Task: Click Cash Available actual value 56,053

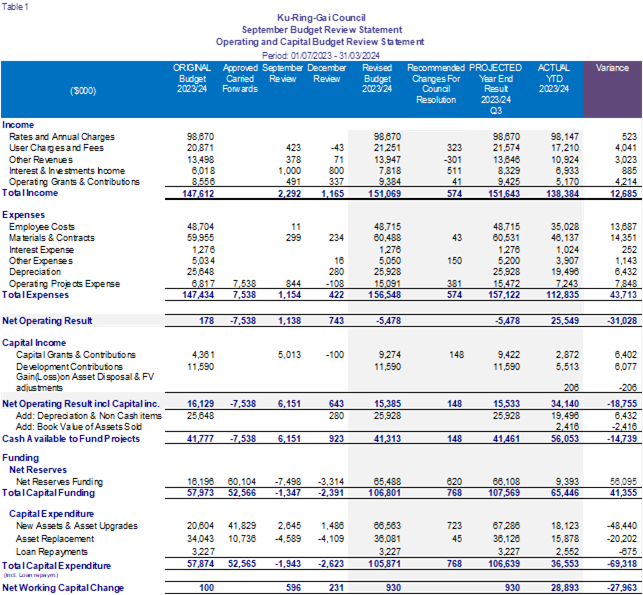Action: tap(565, 439)
